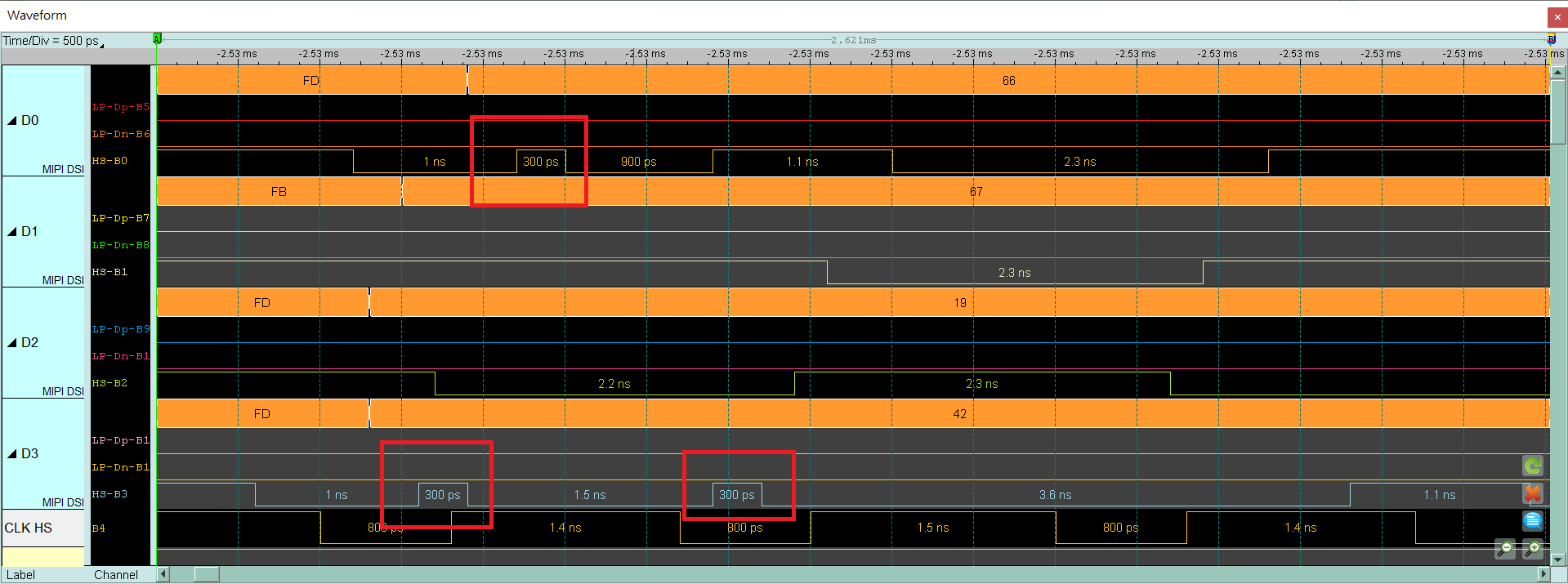
Task: Click the horizontal scrollbar right arrow
Action: coord(1544,574)
